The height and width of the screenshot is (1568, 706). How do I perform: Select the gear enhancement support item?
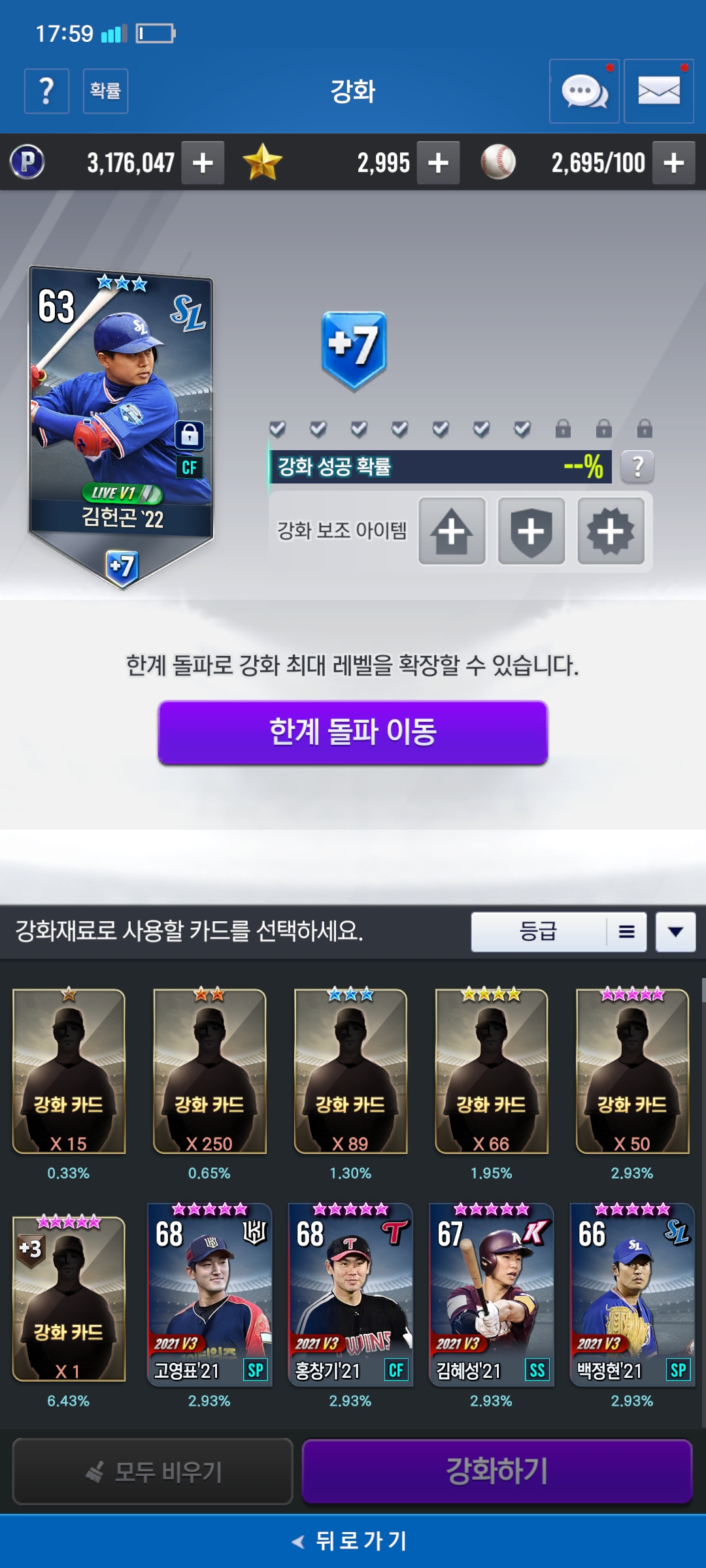pos(611,531)
